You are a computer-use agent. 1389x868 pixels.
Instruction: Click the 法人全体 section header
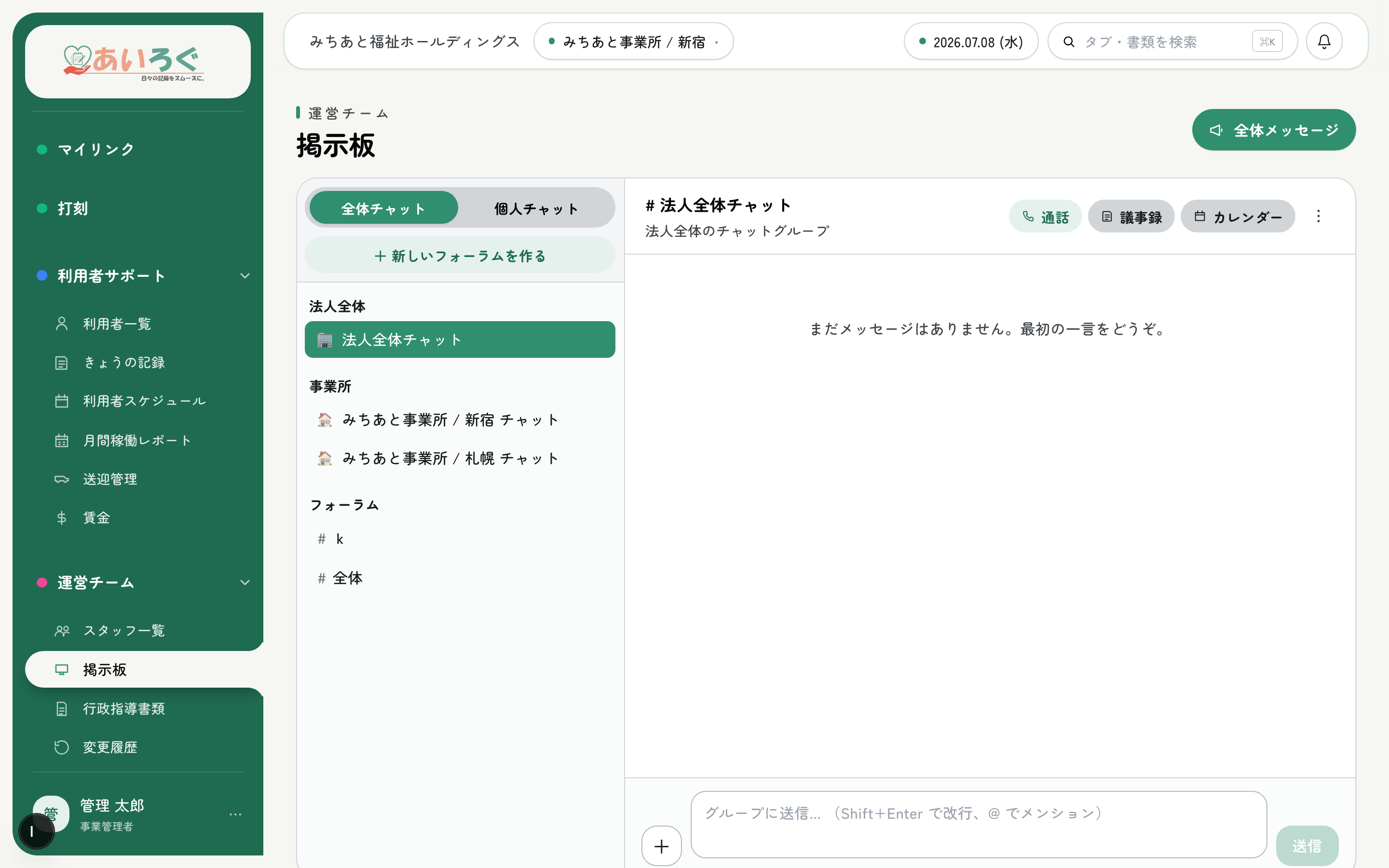tap(337, 306)
